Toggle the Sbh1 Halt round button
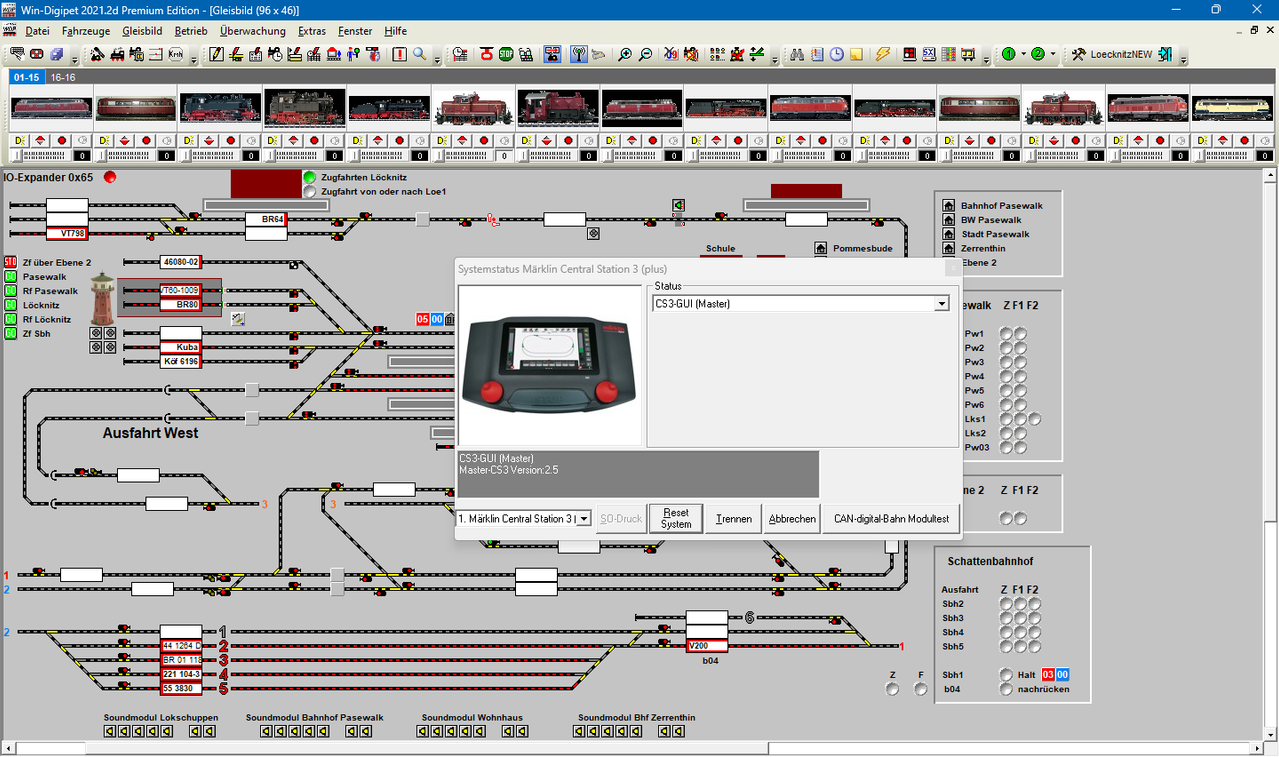Screen dimensions: 1279x757 (1006, 675)
